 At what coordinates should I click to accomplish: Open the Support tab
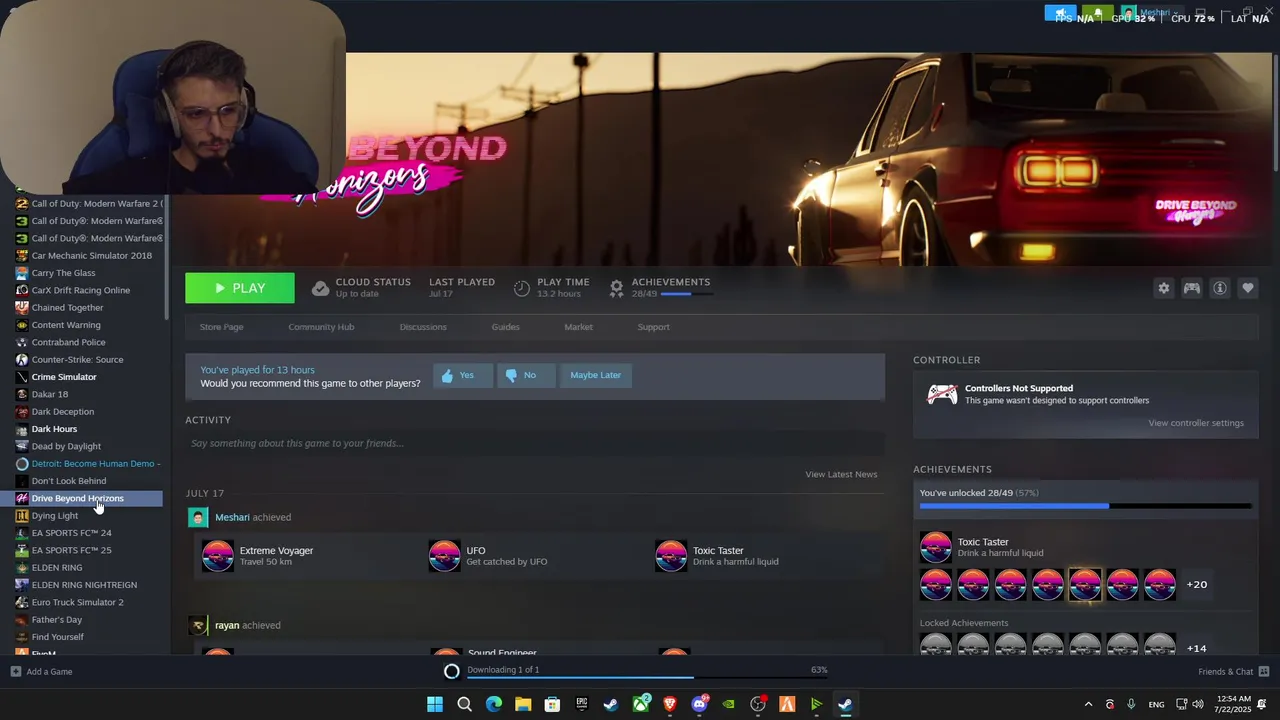[653, 327]
